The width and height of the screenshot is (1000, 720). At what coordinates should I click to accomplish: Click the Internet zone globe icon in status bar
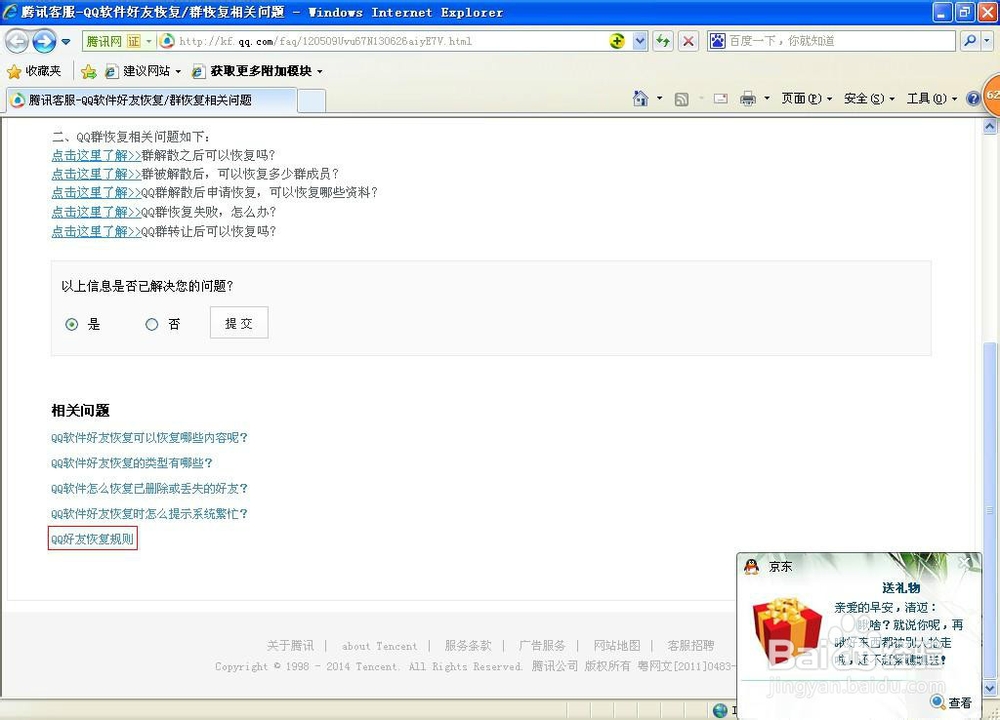pos(720,710)
